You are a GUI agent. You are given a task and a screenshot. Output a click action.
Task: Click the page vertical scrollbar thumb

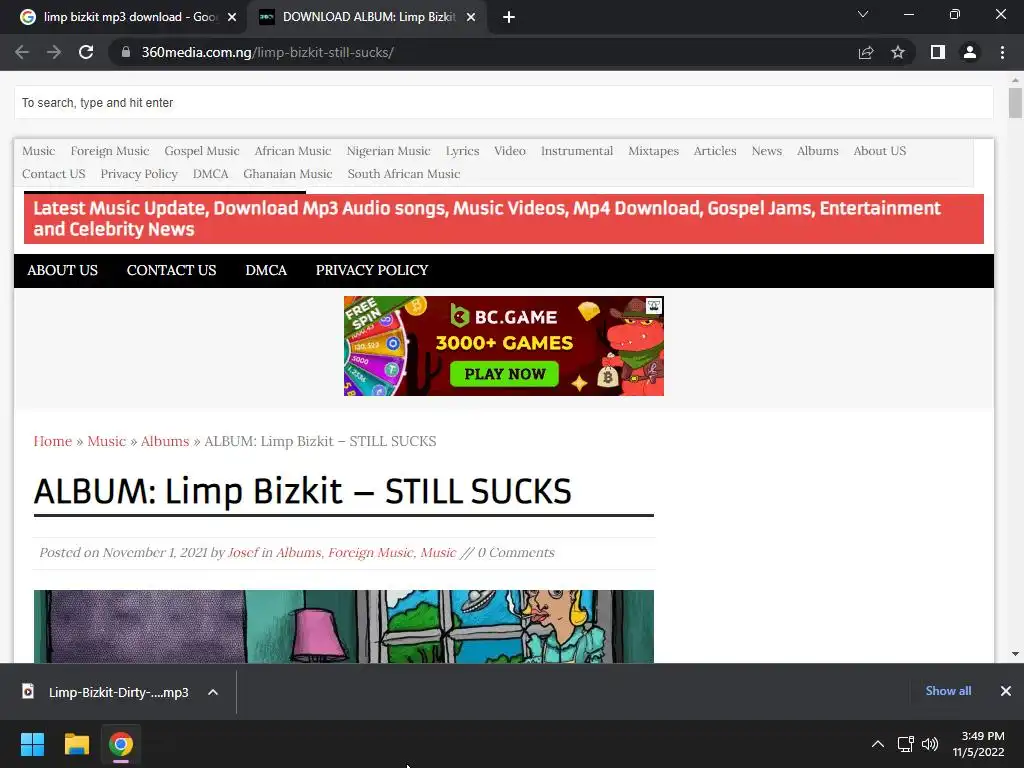click(1015, 103)
